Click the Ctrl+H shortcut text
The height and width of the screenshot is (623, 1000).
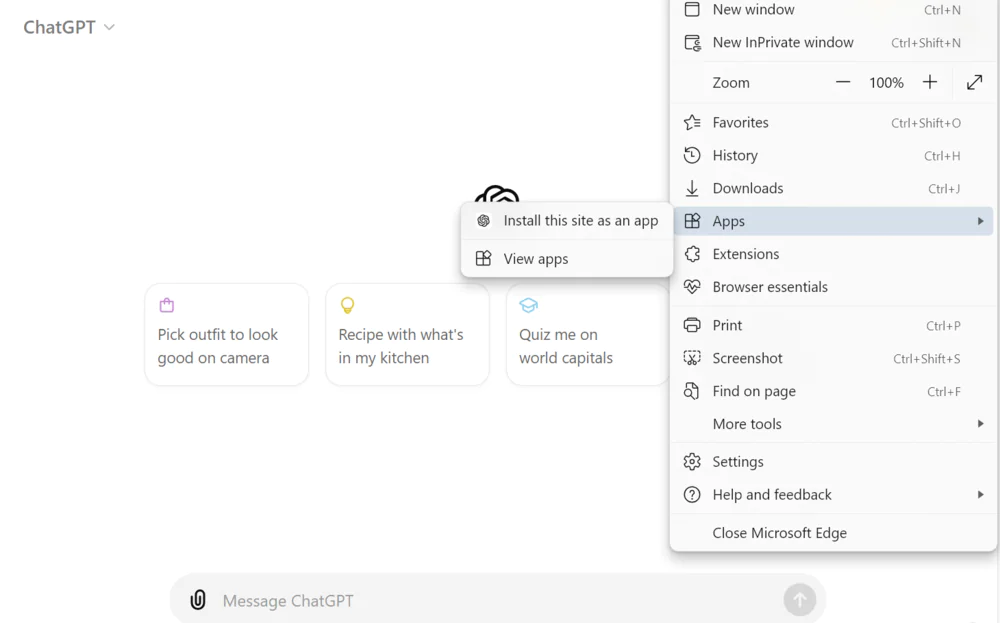tap(942, 156)
